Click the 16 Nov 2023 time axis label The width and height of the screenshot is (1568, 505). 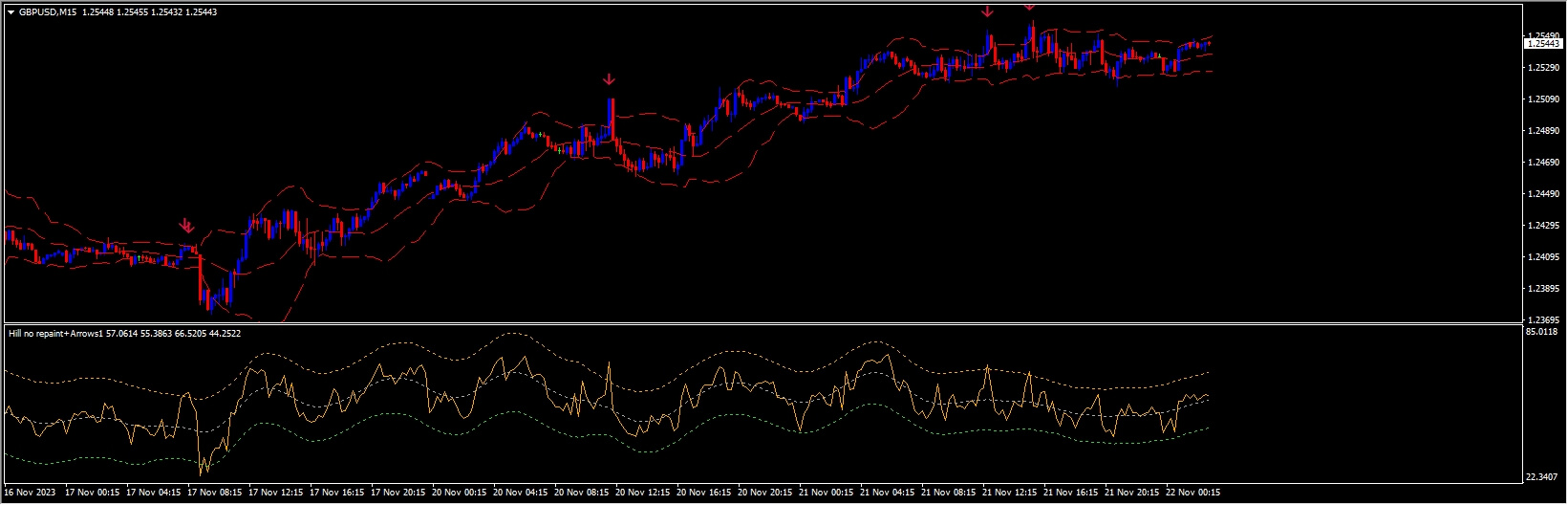point(31,493)
